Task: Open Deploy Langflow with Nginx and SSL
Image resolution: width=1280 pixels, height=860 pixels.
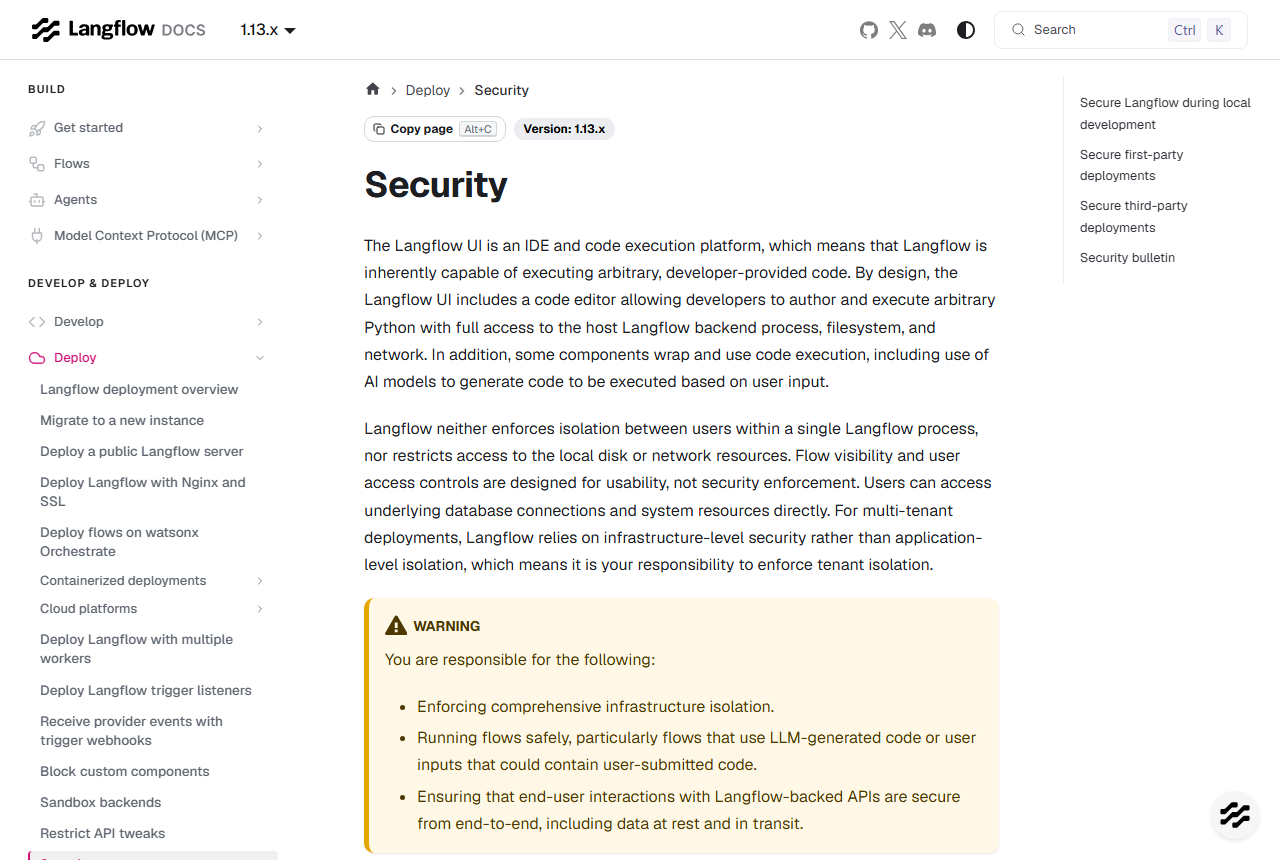Action: pyautogui.click(x=143, y=492)
